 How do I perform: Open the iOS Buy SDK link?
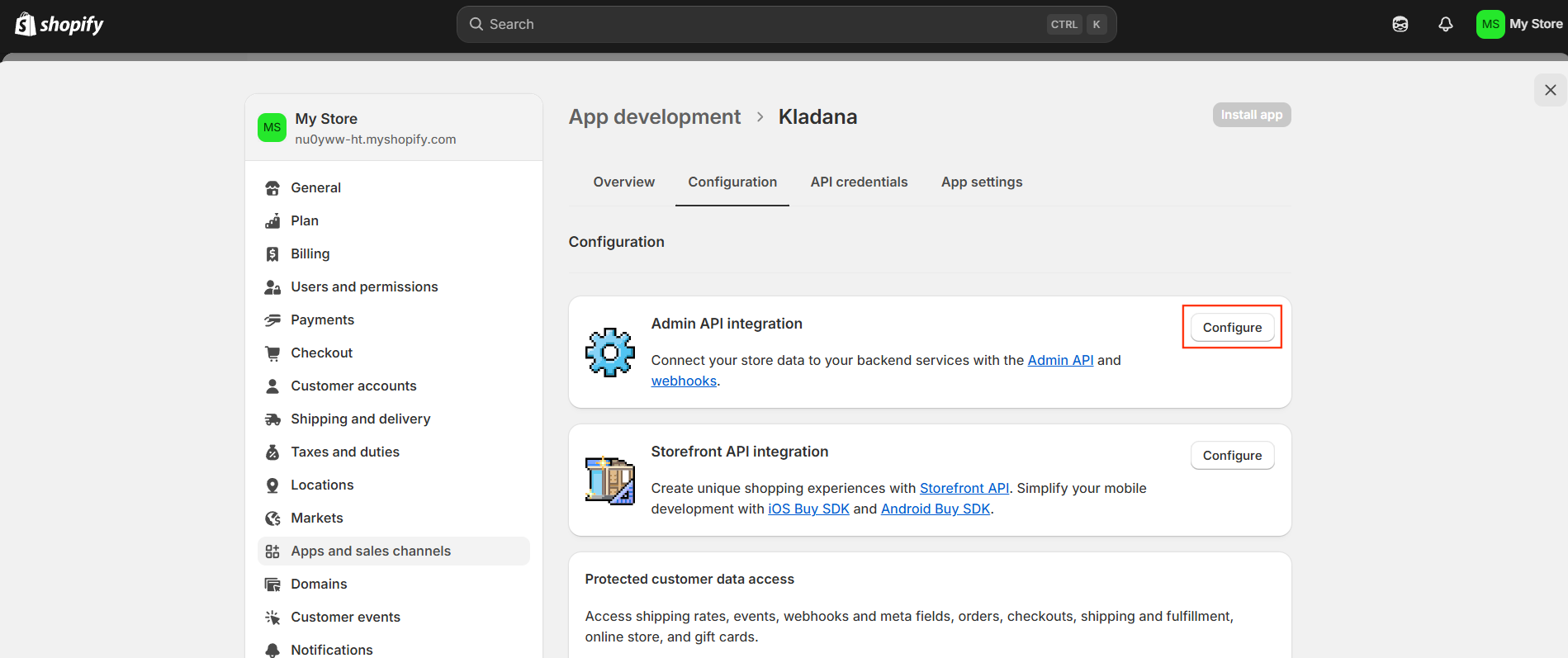pyautogui.click(x=808, y=509)
